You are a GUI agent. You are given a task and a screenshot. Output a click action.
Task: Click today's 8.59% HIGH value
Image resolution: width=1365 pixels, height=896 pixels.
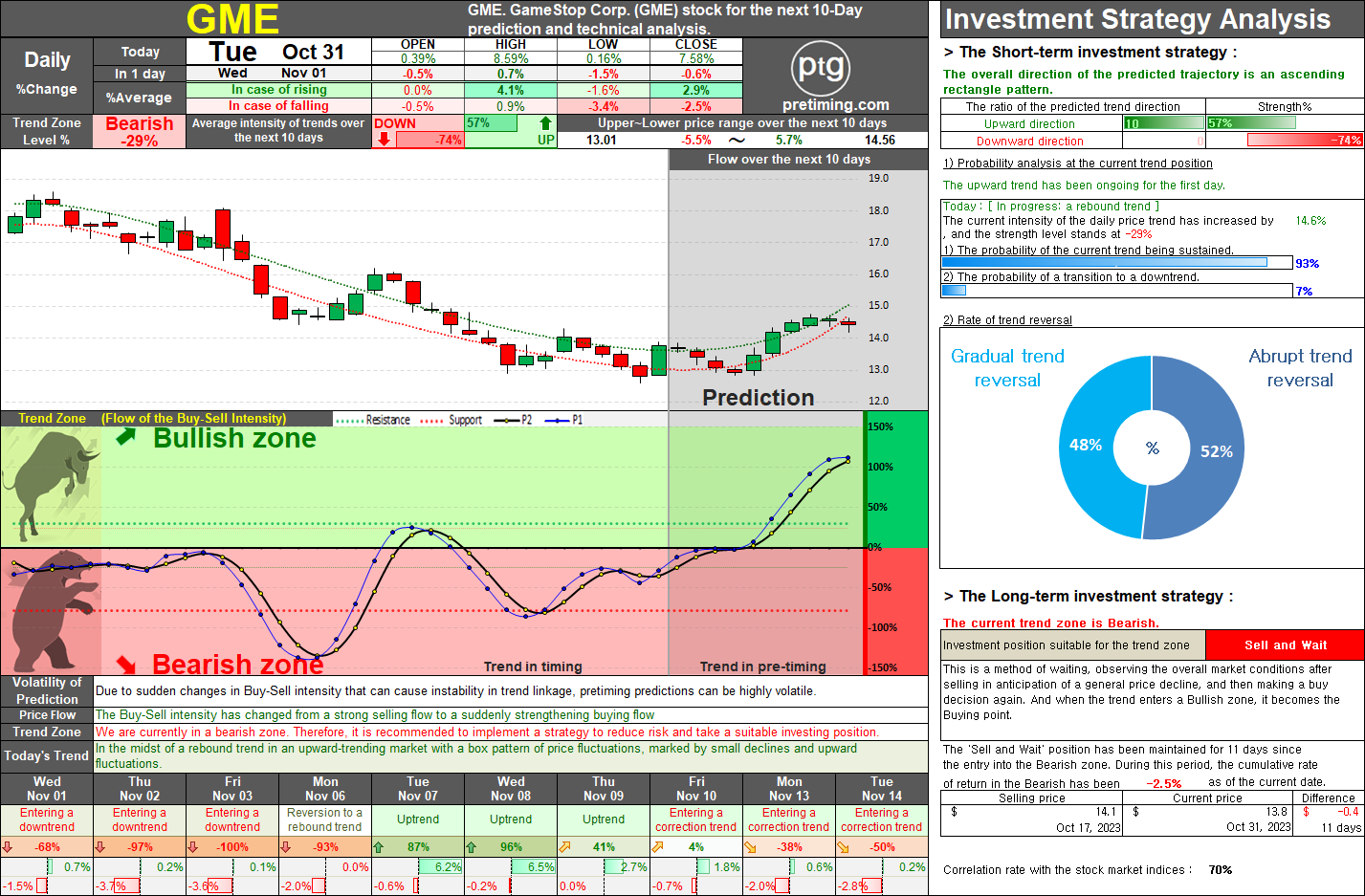(x=511, y=58)
